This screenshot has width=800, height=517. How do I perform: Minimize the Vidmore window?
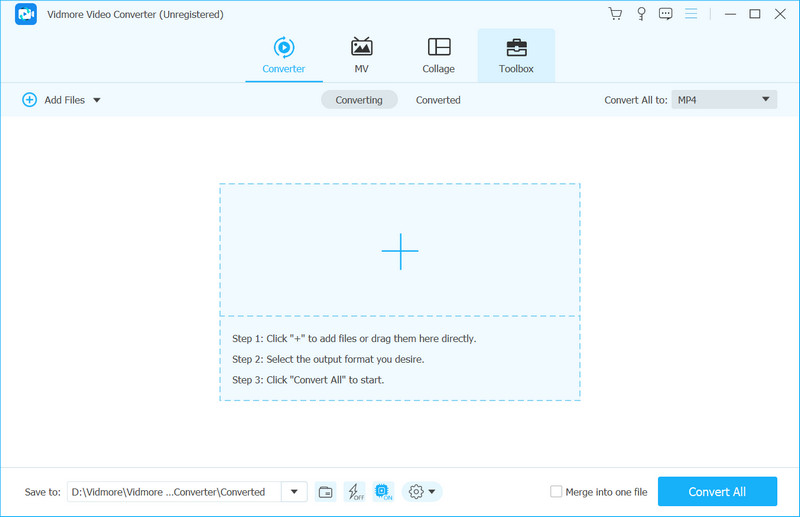(x=730, y=14)
